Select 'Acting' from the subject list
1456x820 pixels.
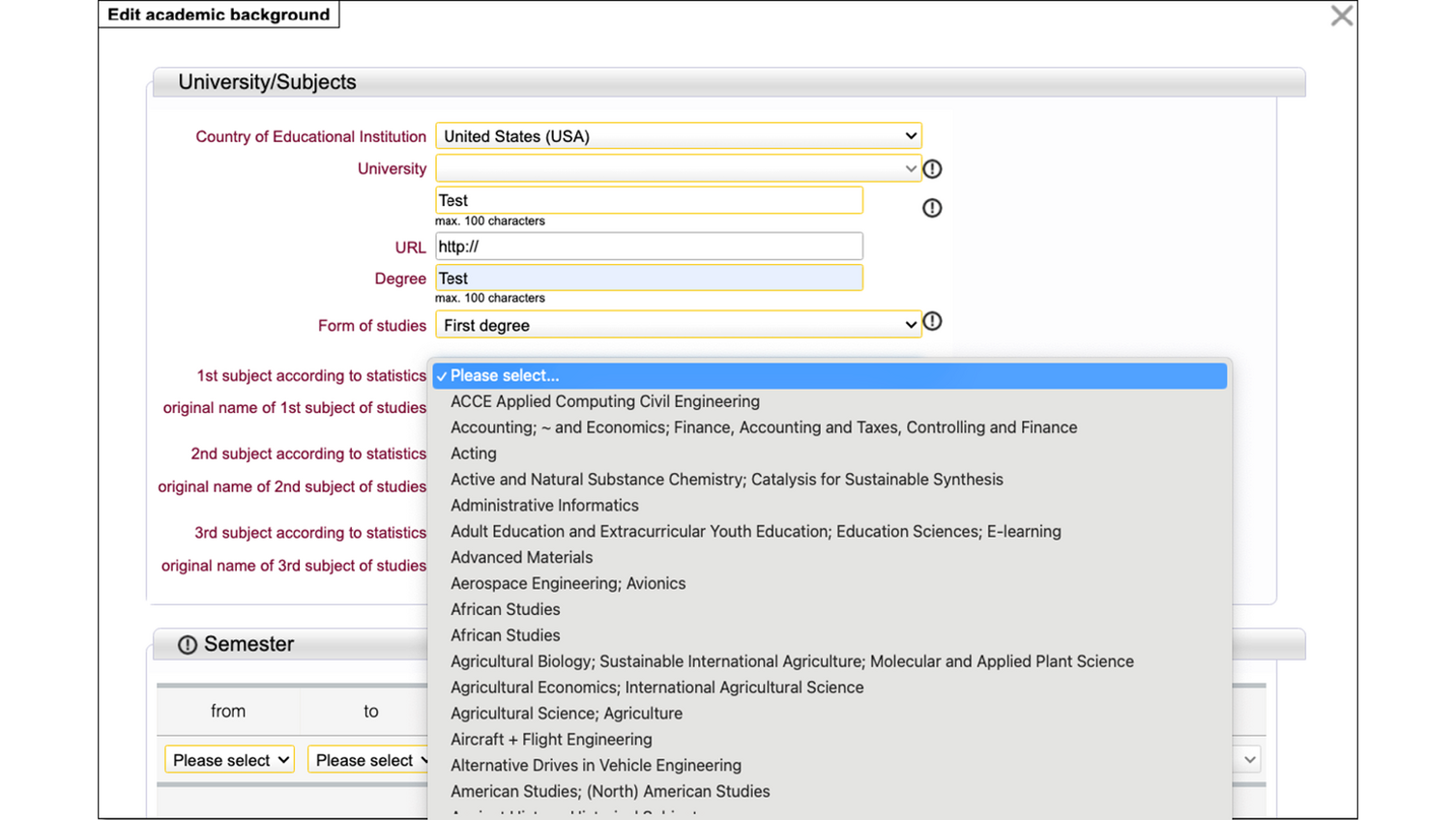click(474, 454)
